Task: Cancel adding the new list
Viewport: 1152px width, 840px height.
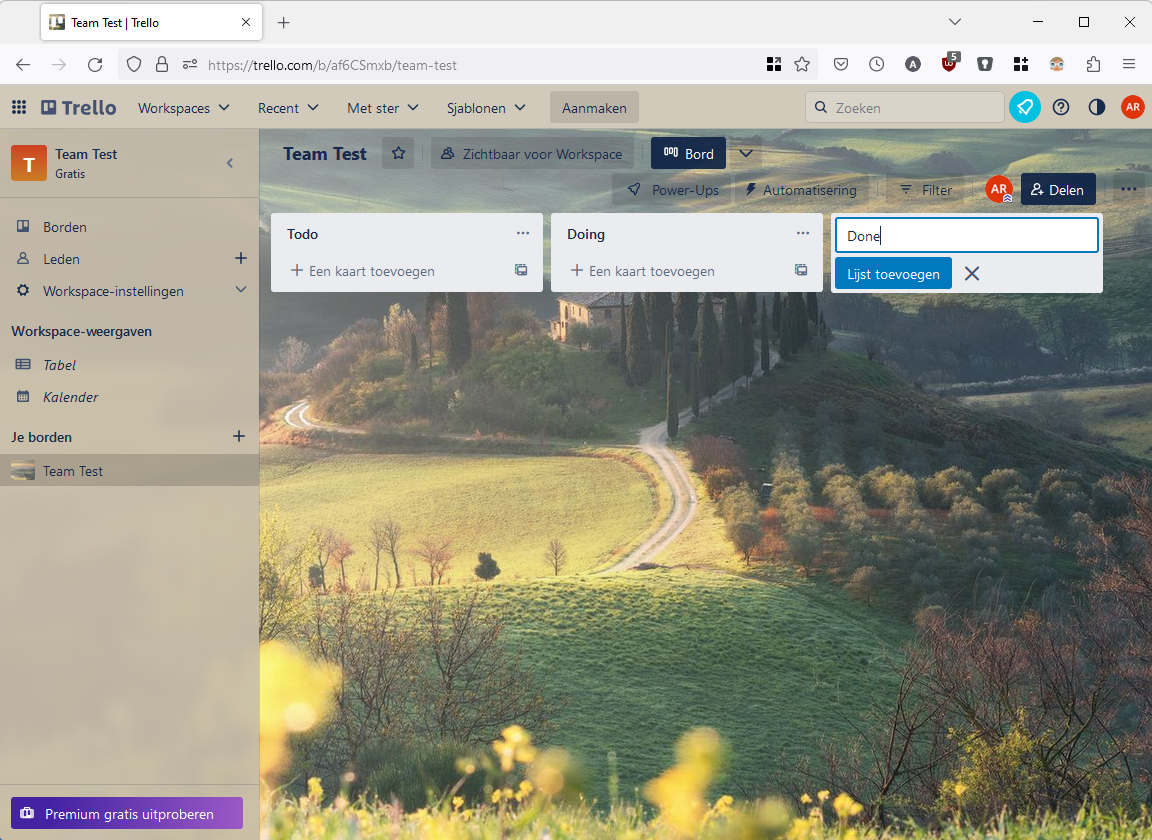Action: (x=972, y=274)
